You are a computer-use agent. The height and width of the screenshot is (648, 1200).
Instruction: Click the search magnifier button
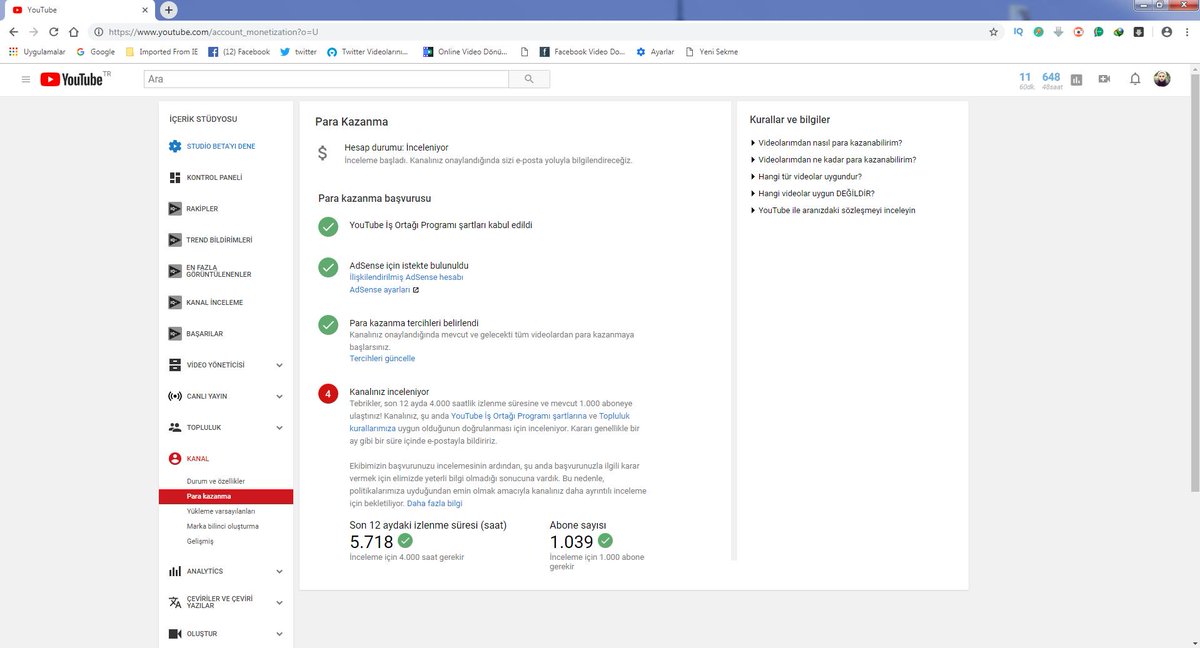tap(529, 78)
